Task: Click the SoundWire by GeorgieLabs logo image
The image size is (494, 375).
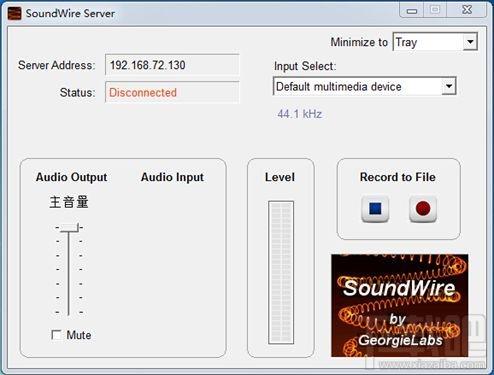Action: pos(399,305)
